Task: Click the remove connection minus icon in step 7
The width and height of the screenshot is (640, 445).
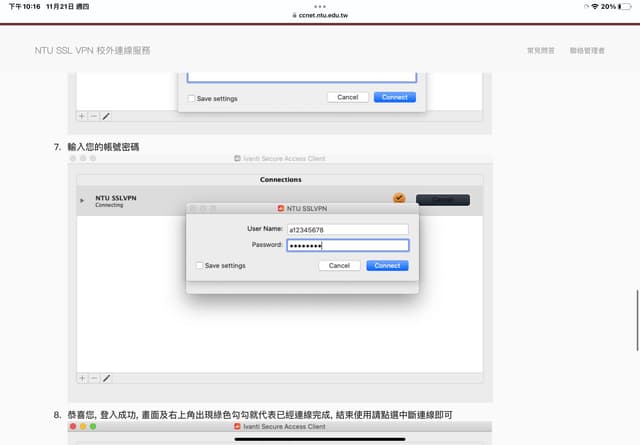Action: point(94,378)
